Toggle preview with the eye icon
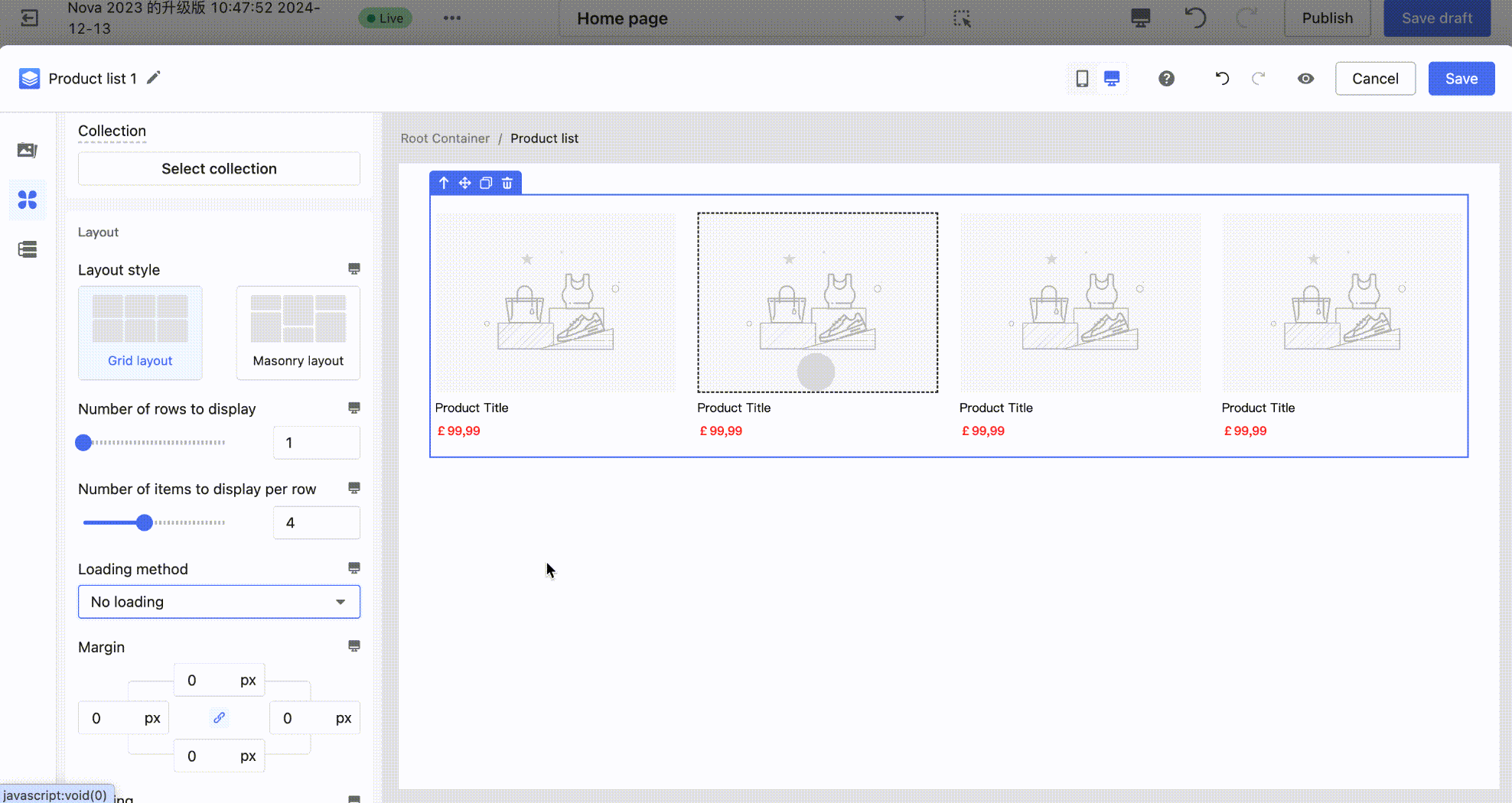The width and height of the screenshot is (1512, 803). [x=1305, y=79]
